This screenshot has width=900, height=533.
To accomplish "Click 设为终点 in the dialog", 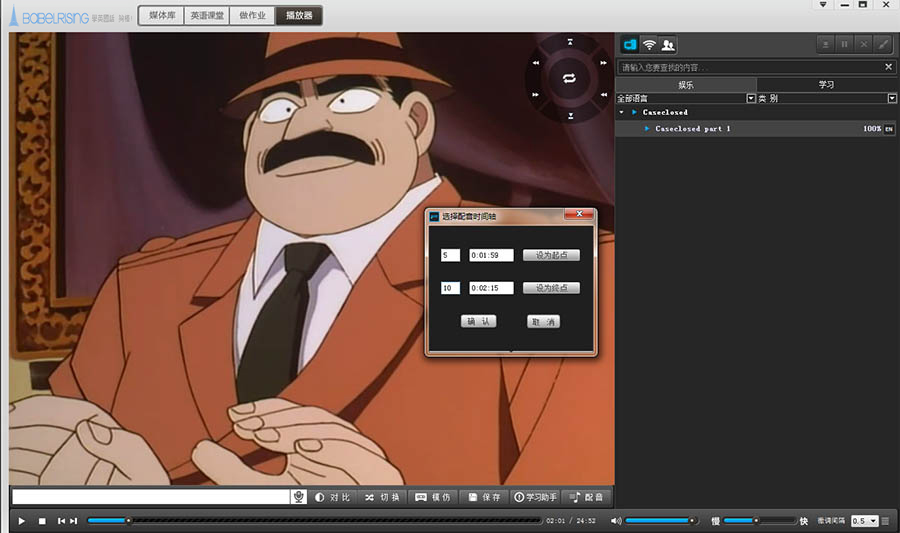I will [551, 288].
